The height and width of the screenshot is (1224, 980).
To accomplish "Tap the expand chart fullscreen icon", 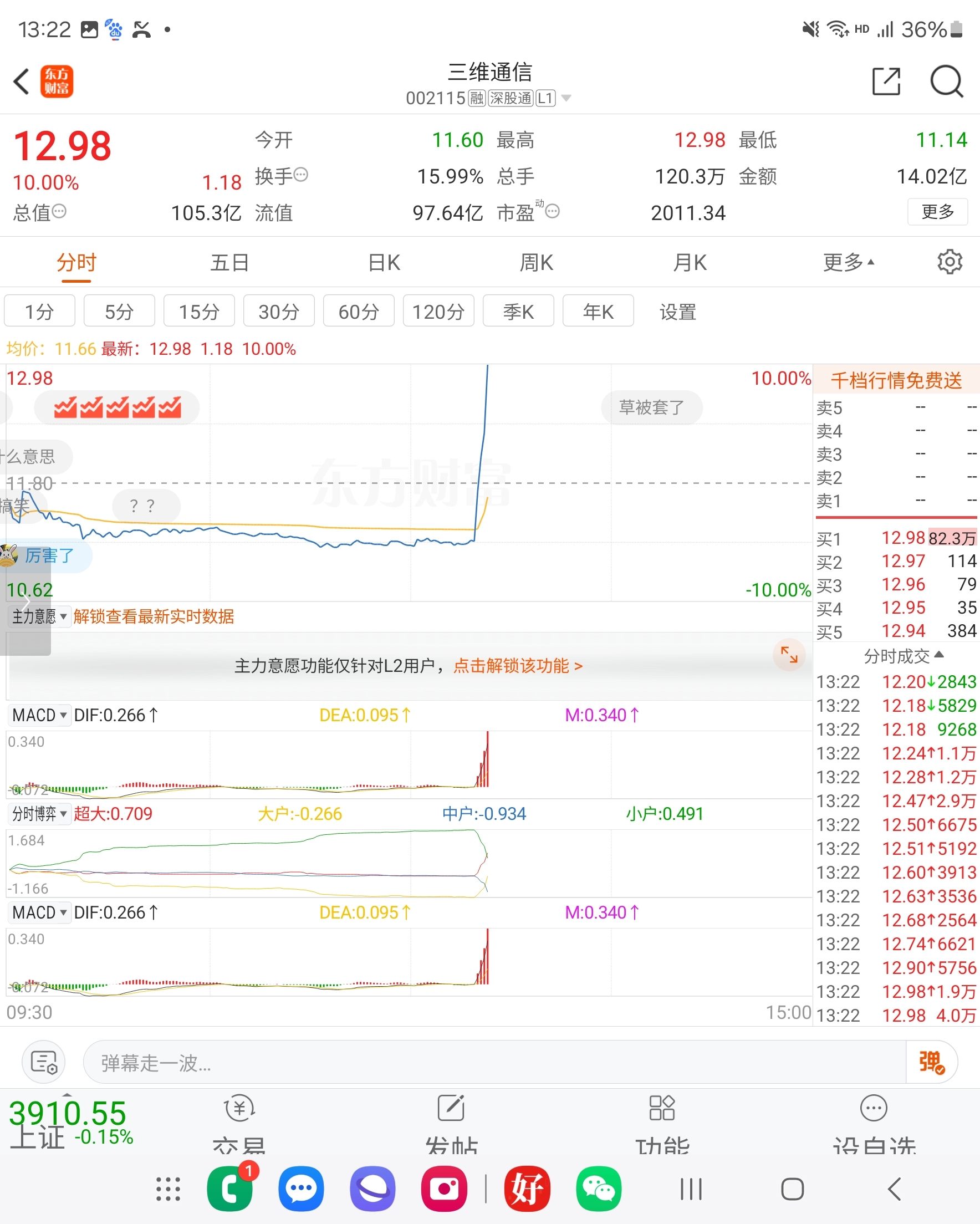I will tap(789, 655).
